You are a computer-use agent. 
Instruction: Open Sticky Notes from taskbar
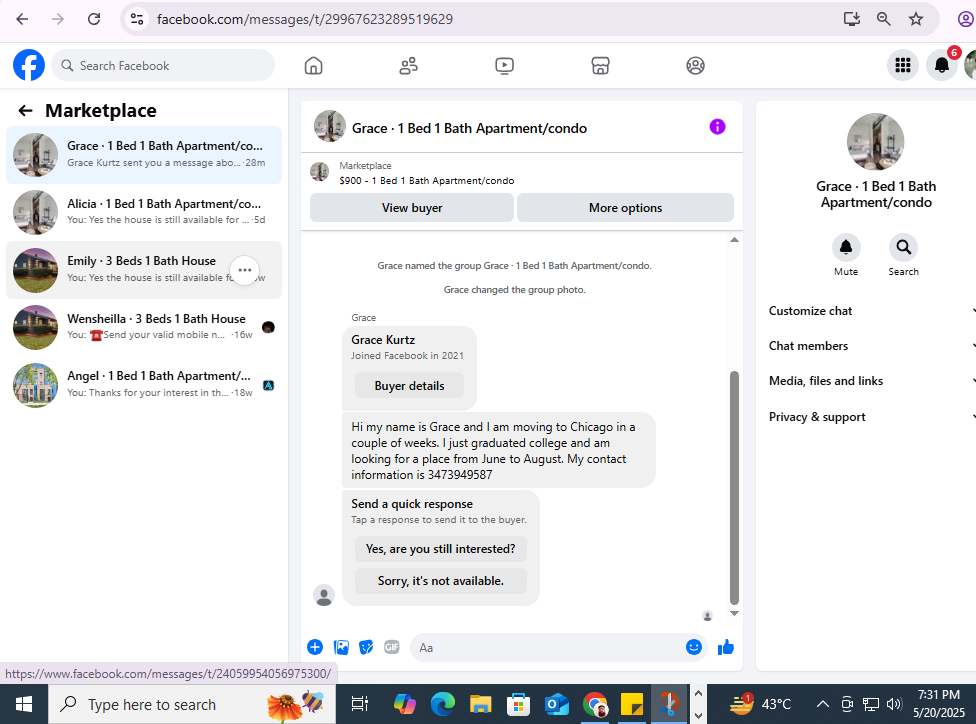(x=632, y=704)
